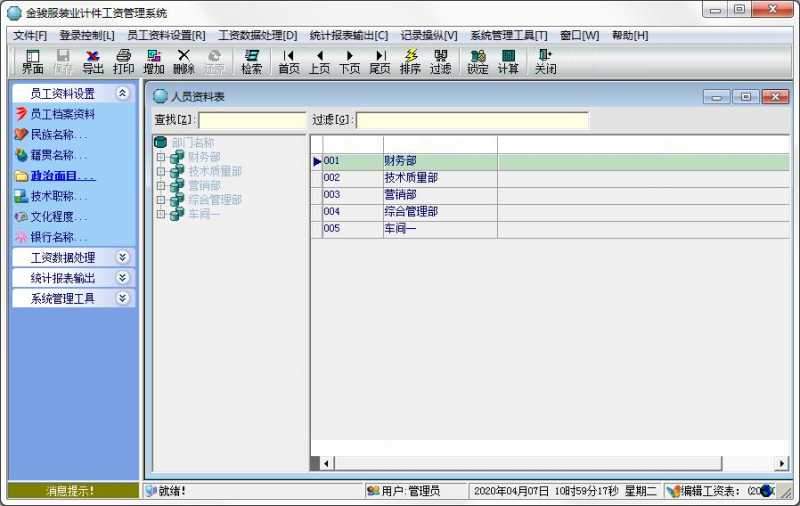The height and width of the screenshot is (506, 800).
Task: Select table cell 车间一 in row 005
Action: 440,229
